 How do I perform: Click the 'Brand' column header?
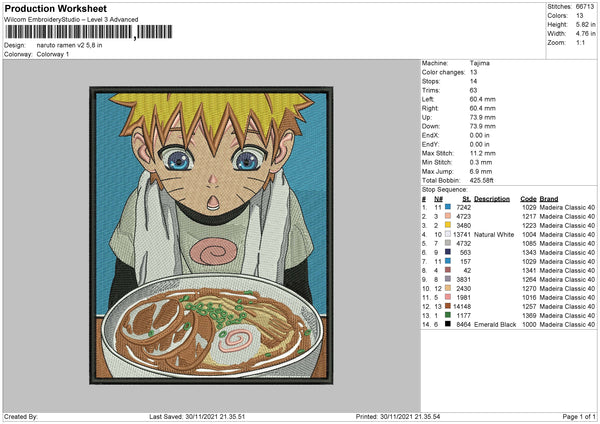(549, 199)
